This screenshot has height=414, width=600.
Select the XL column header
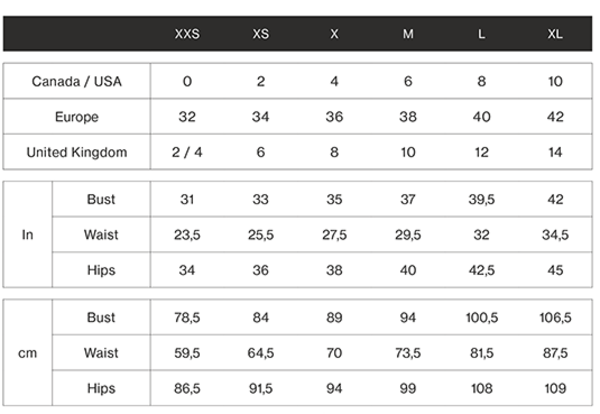click(555, 33)
